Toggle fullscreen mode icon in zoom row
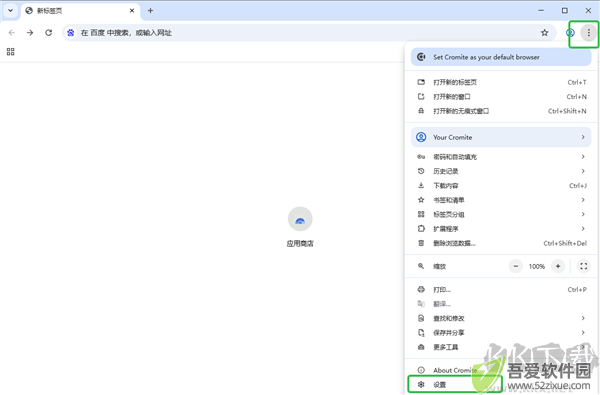600x395 pixels. click(x=584, y=266)
